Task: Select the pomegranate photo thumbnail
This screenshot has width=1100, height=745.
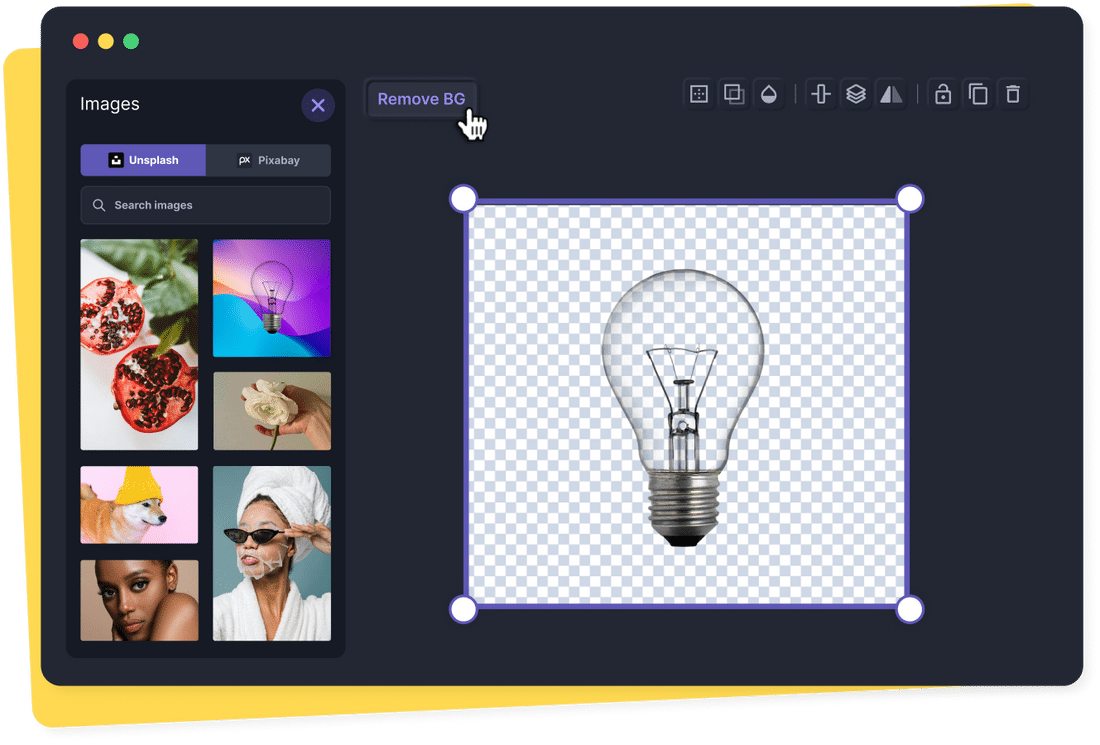Action: [x=139, y=344]
